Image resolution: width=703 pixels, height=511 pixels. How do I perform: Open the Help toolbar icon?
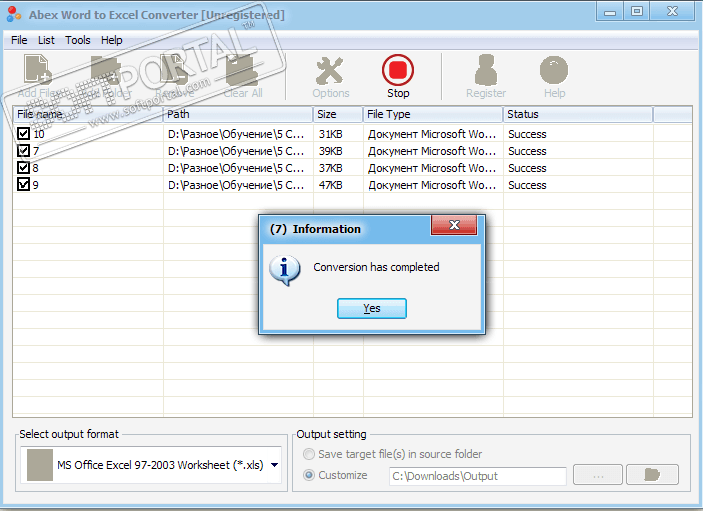click(x=554, y=70)
